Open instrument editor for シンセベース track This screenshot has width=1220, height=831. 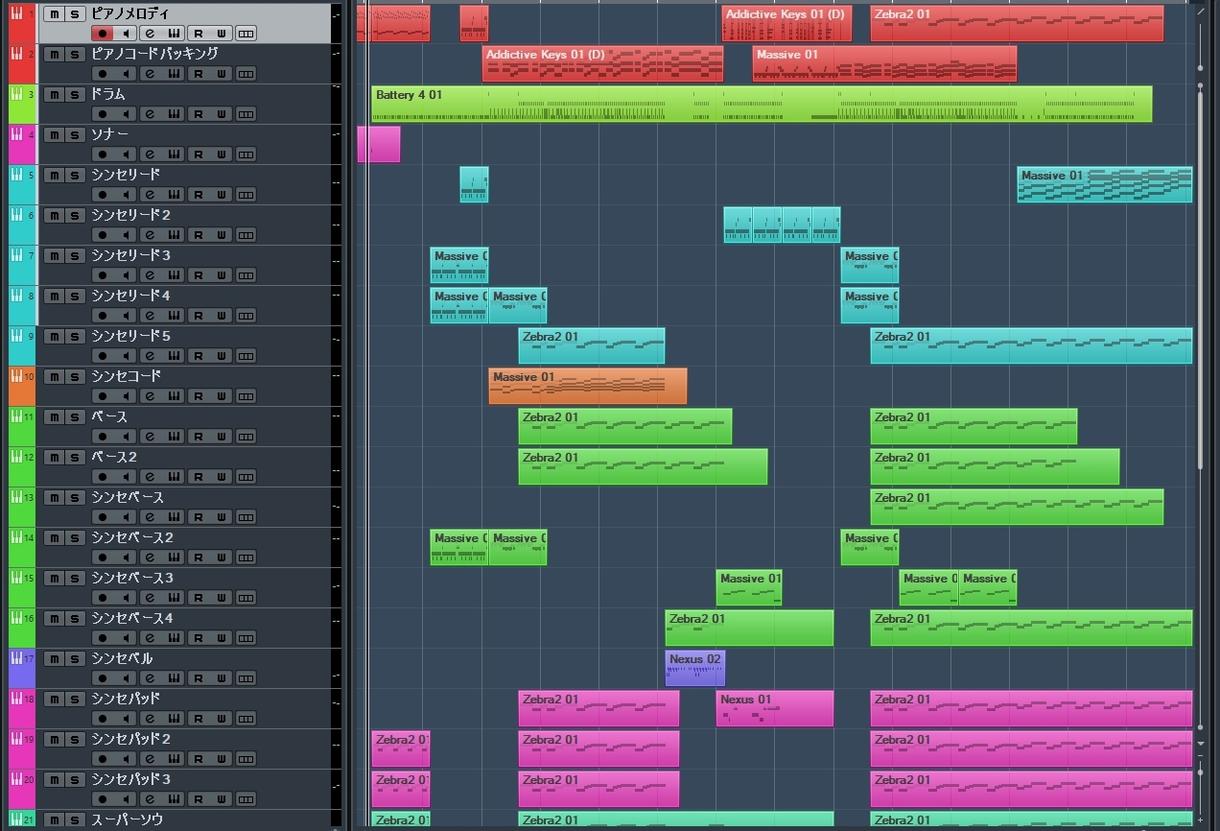(173, 517)
